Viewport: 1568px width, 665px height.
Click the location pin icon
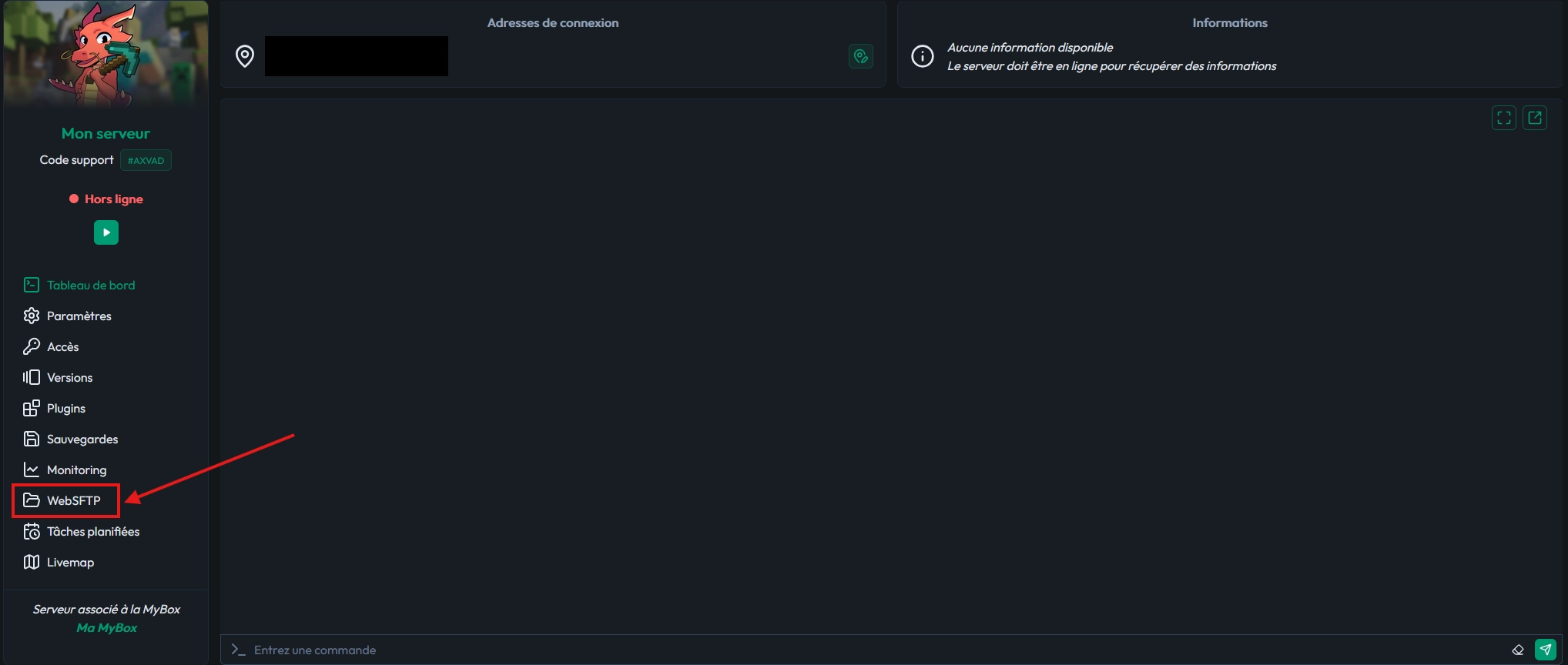[245, 56]
